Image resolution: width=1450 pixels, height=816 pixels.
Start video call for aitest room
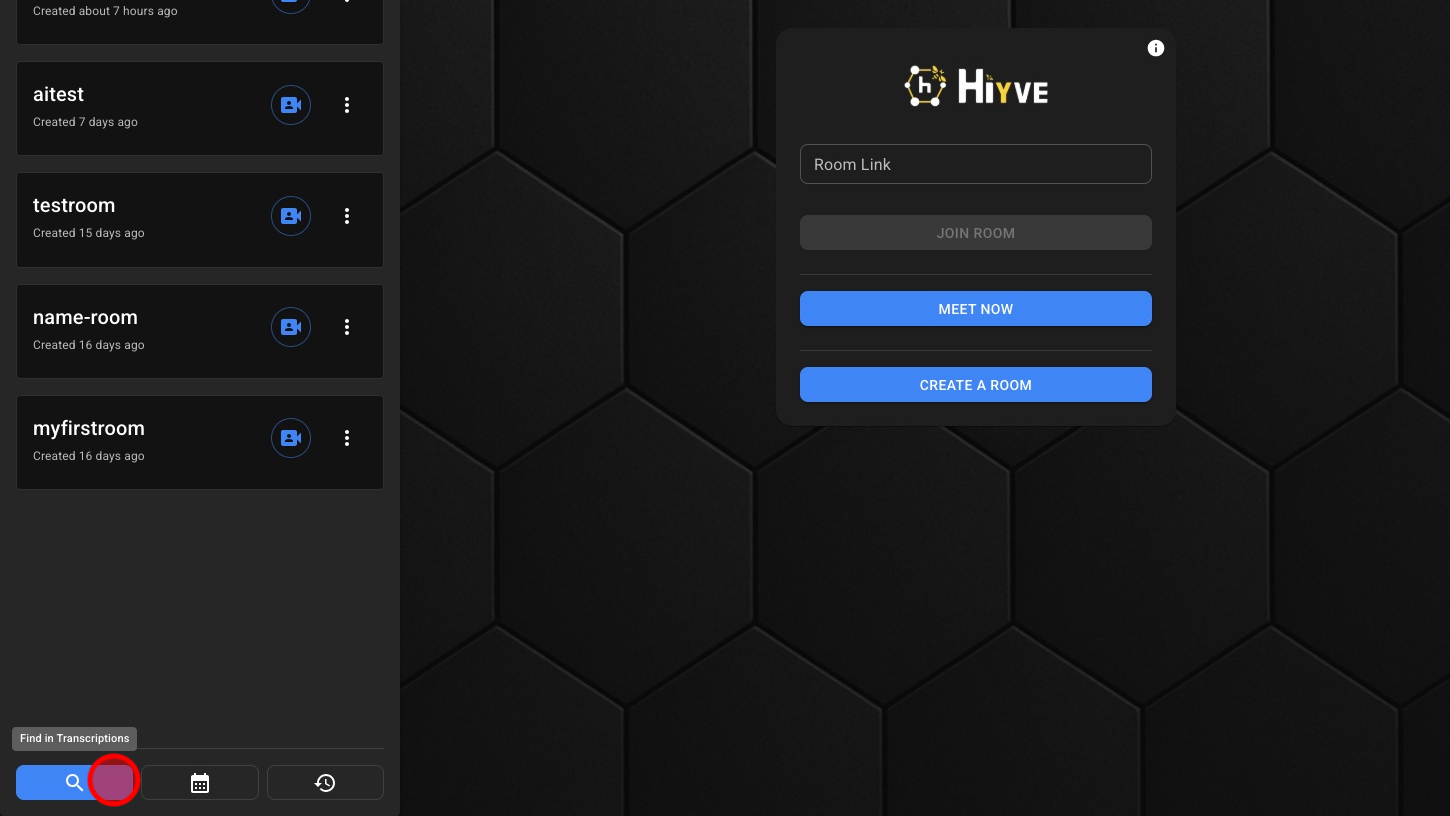pyautogui.click(x=291, y=105)
